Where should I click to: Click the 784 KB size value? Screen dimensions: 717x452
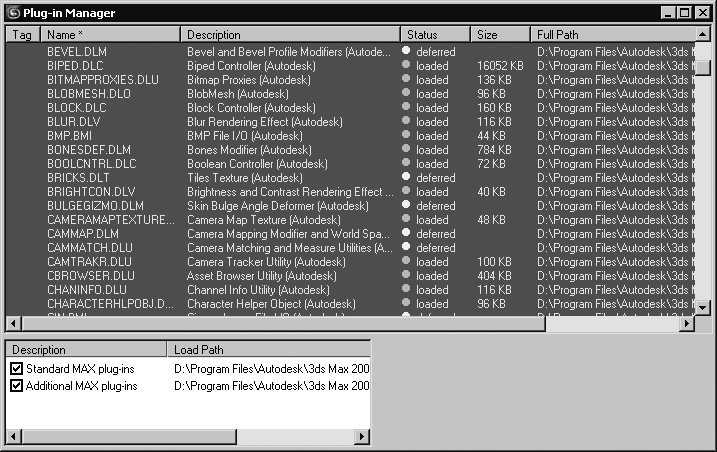[494, 150]
